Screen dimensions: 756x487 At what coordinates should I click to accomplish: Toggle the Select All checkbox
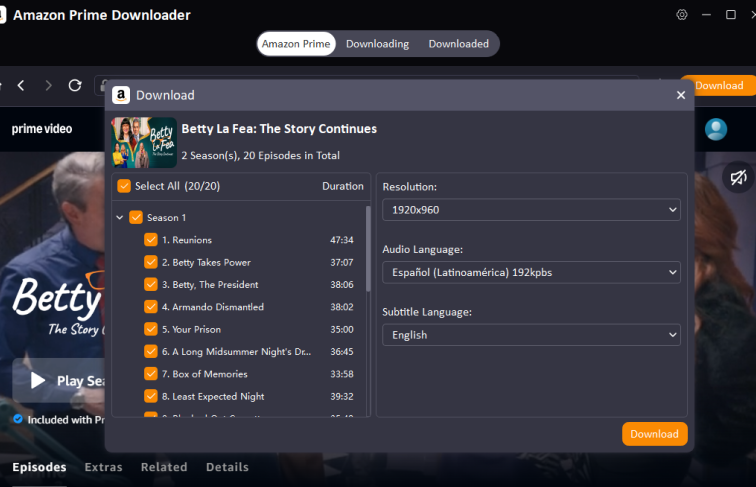click(124, 186)
